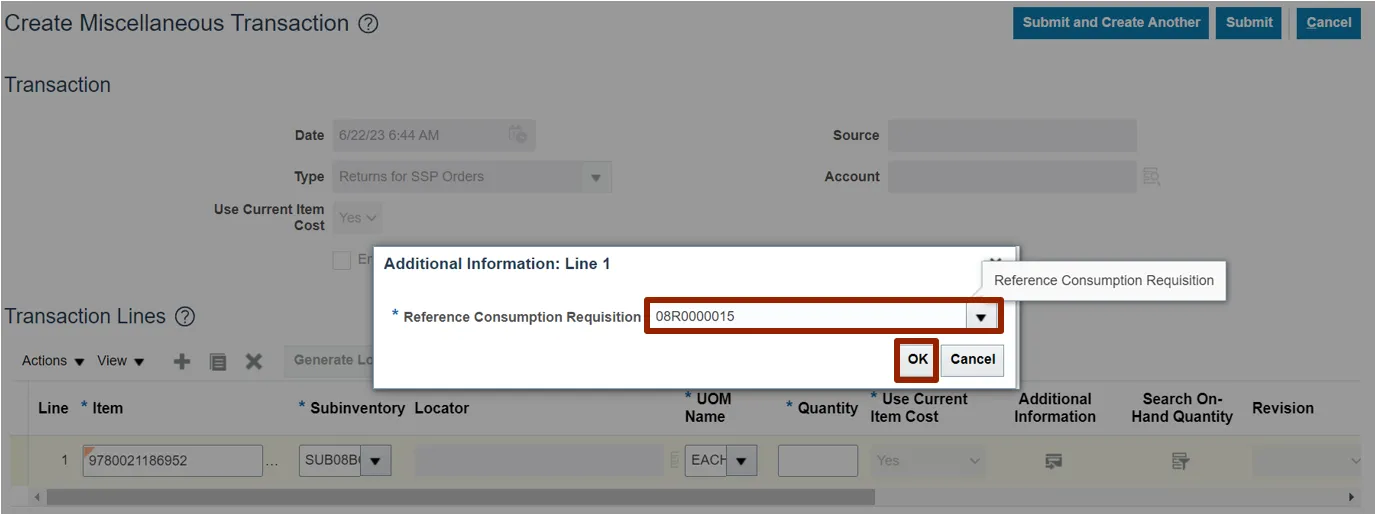Open the Date calendar picker icon
This screenshot has width=1375, height=514.
[517, 135]
